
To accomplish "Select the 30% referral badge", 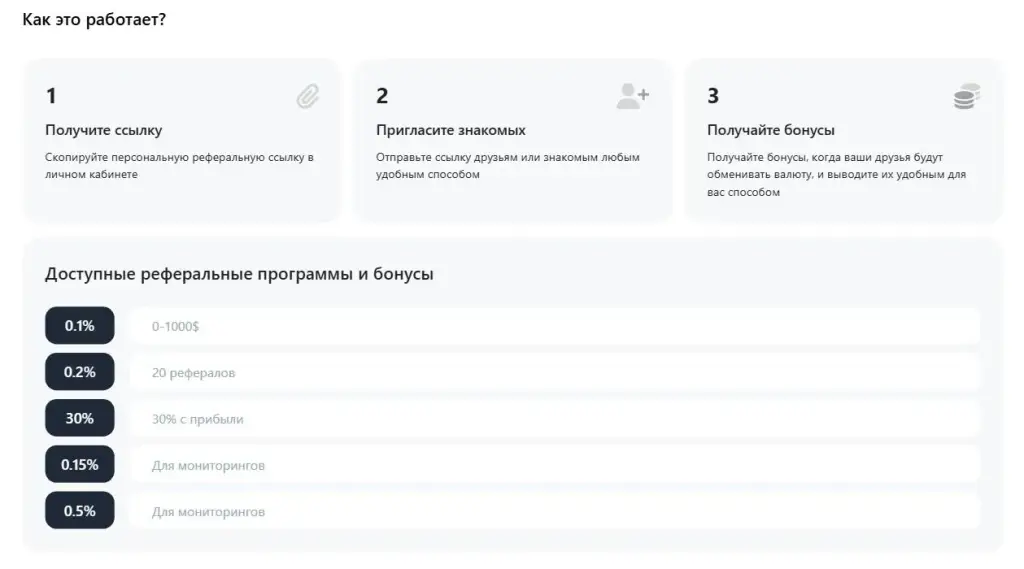I will point(80,418).
